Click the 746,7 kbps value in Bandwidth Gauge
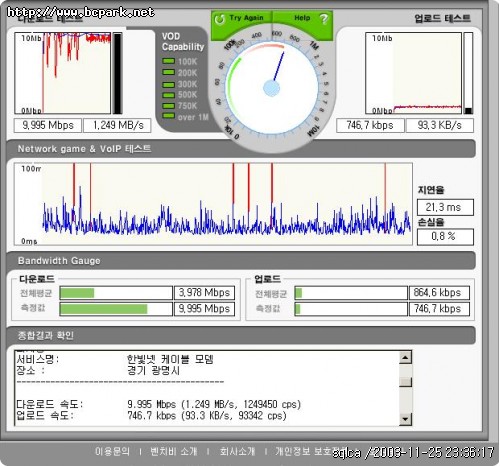This screenshot has height=466, width=500. pyautogui.click(x=439, y=309)
